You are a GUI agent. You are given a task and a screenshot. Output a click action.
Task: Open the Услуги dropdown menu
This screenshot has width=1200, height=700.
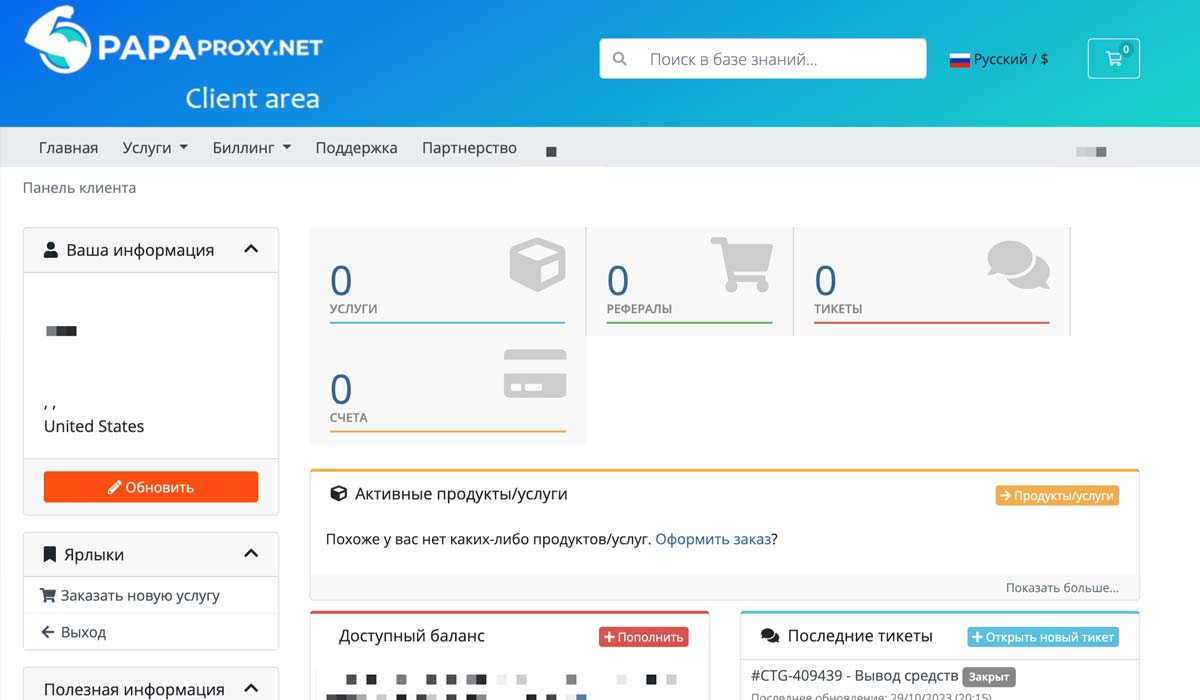click(x=155, y=148)
